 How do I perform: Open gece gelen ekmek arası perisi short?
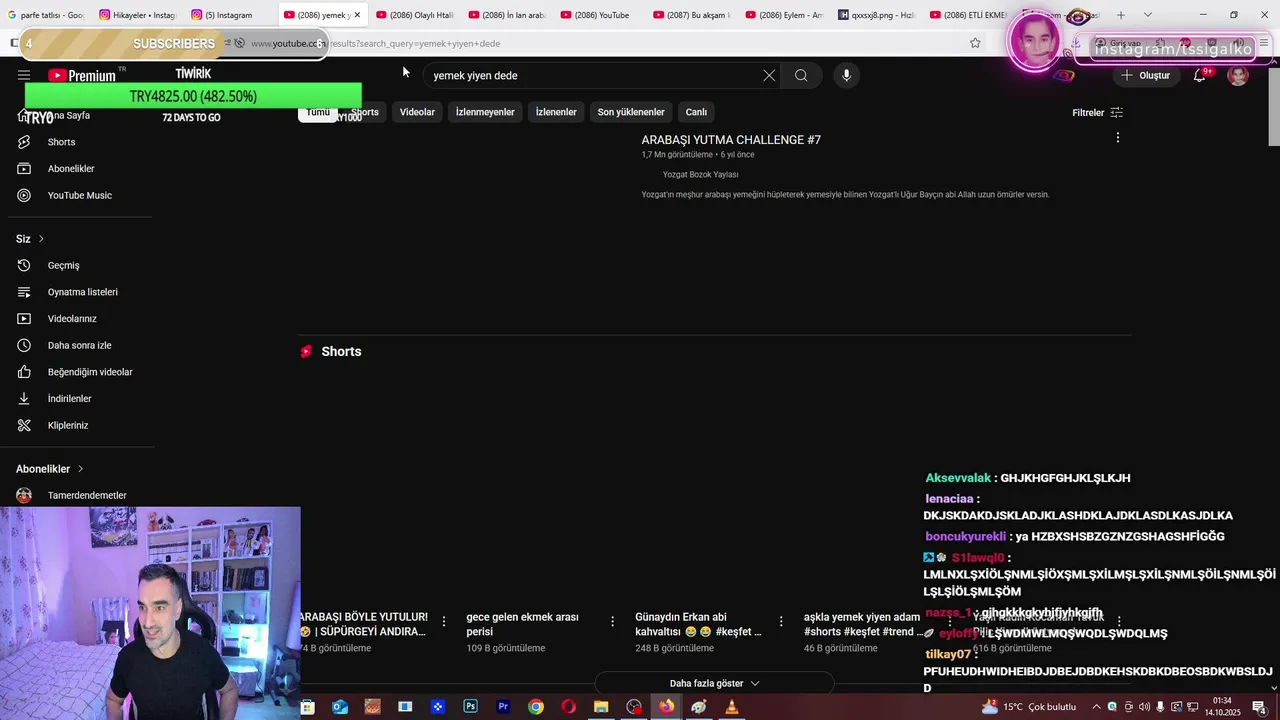pos(524,624)
